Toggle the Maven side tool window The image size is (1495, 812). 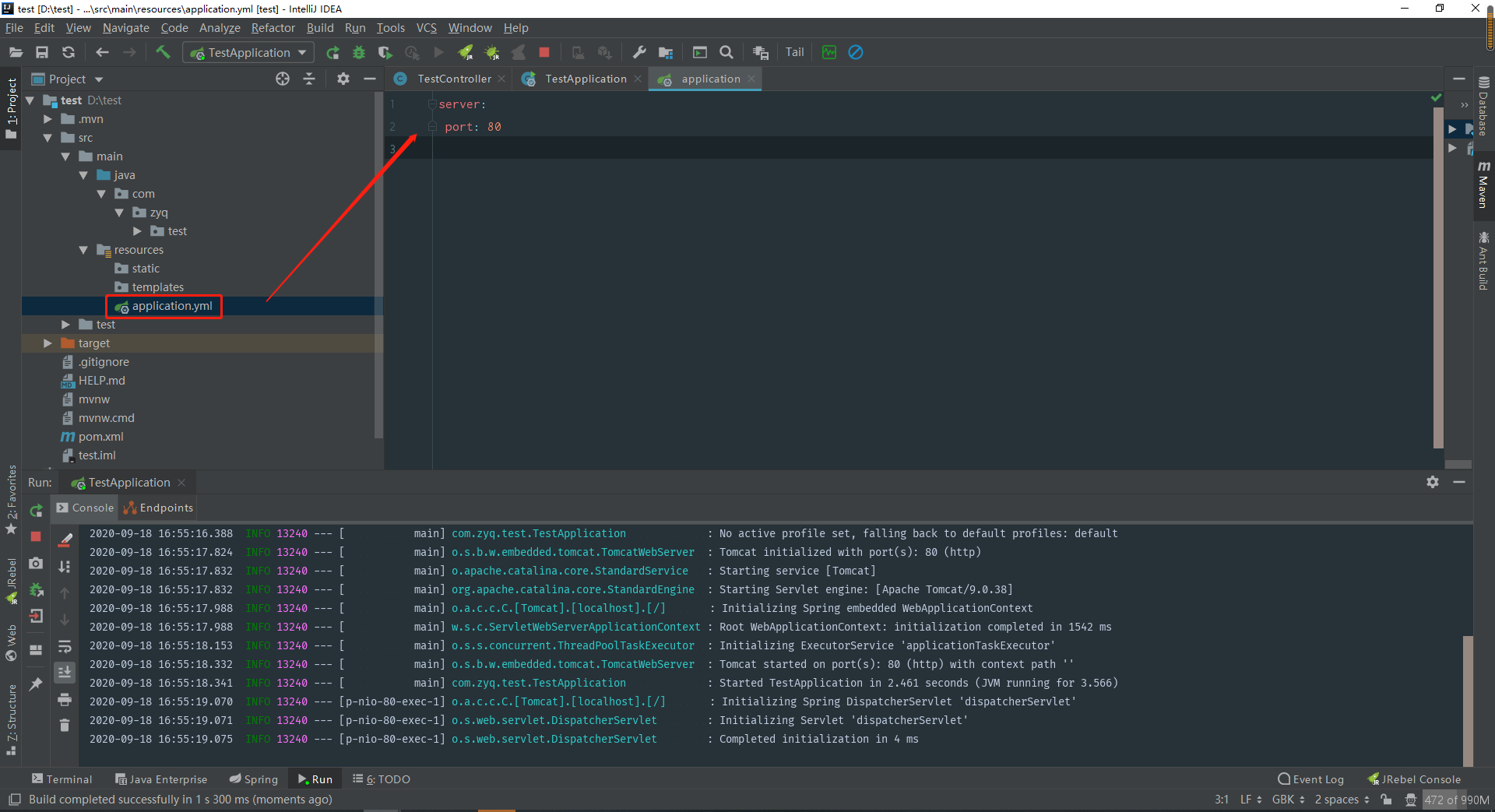coord(1484,185)
